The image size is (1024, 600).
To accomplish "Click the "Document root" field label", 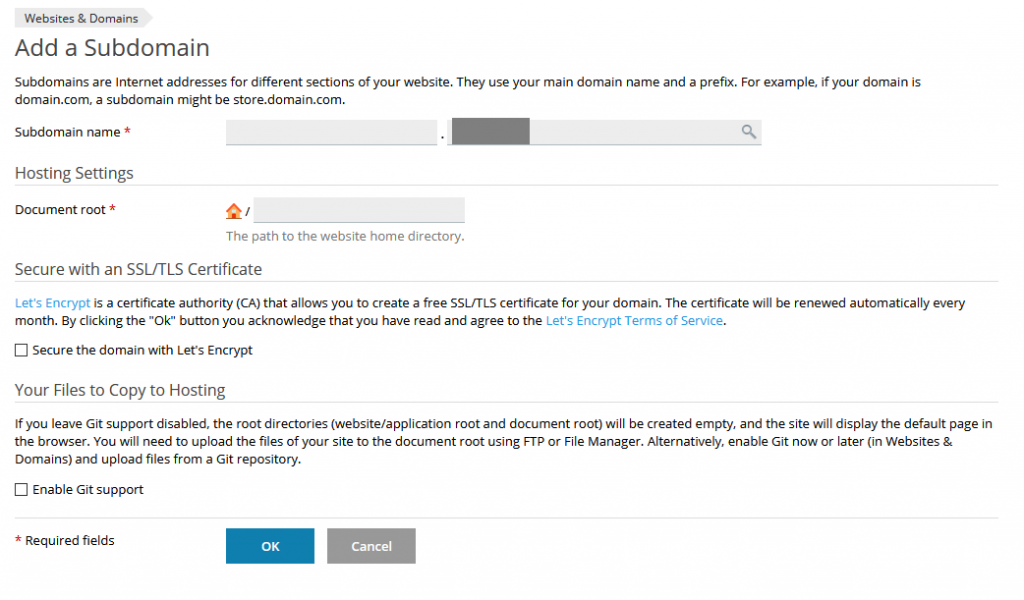I will click(60, 210).
